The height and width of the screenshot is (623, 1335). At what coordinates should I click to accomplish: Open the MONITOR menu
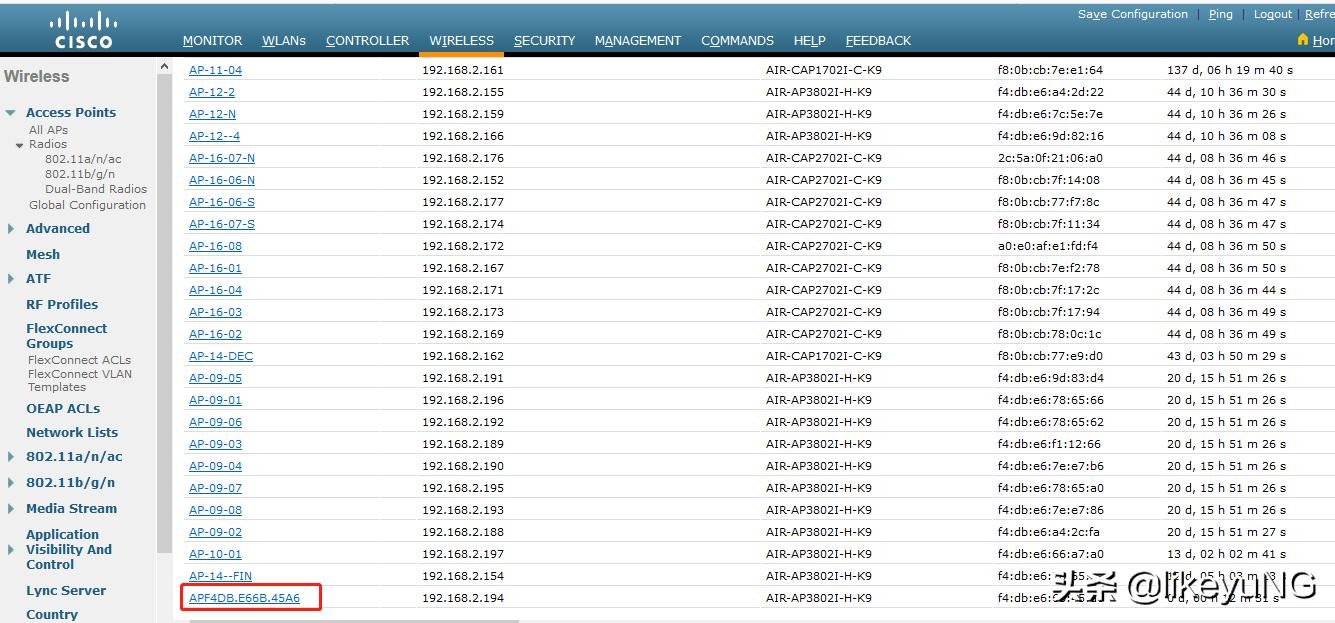pos(212,41)
